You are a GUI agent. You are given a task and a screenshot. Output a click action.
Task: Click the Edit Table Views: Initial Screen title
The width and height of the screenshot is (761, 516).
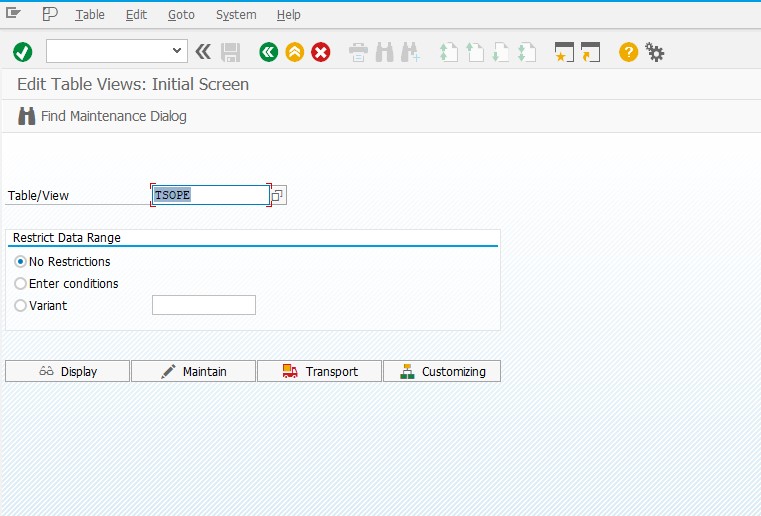click(133, 84)
